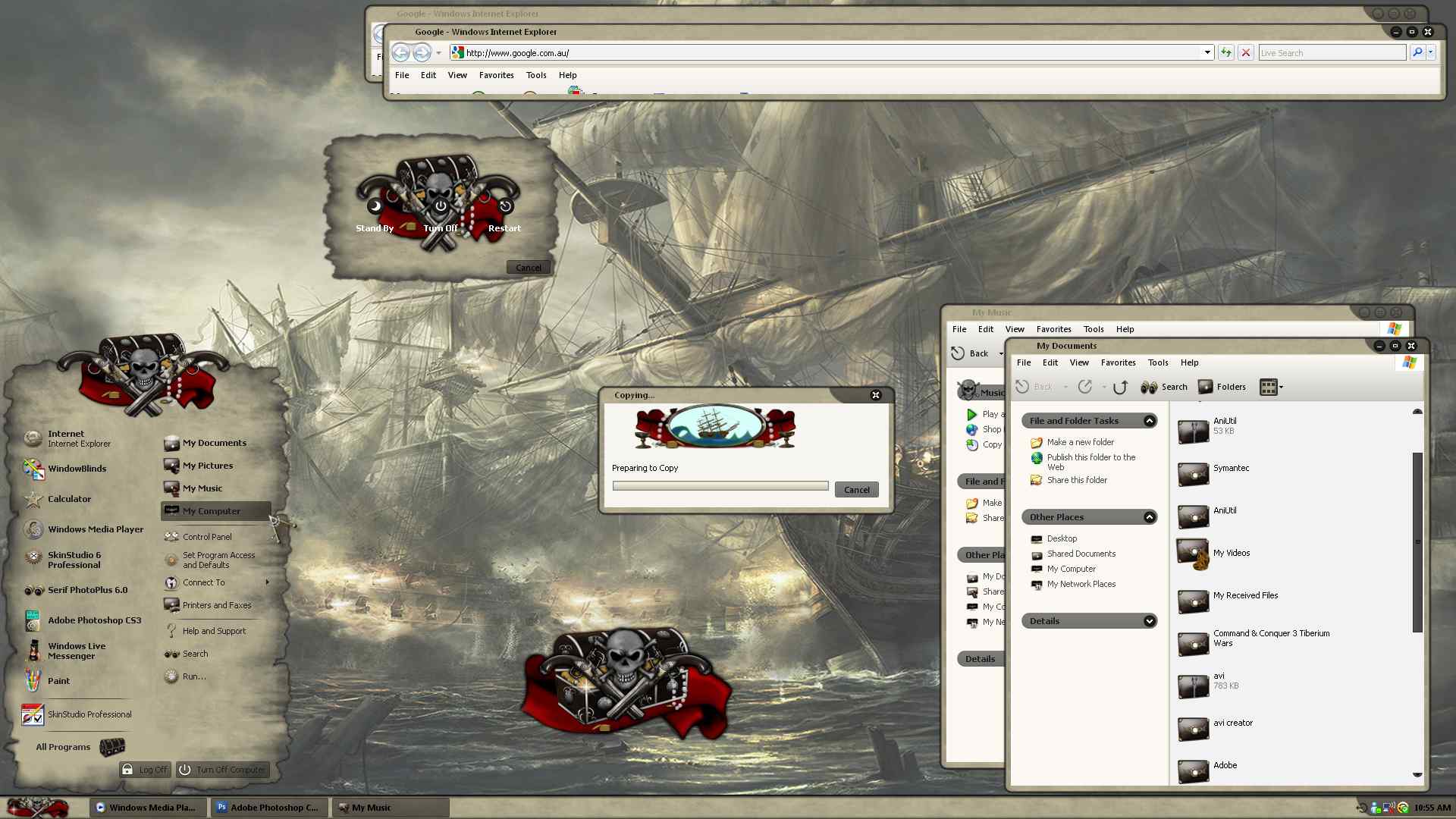Click the IE forward navigation arrow

point(422,53)
